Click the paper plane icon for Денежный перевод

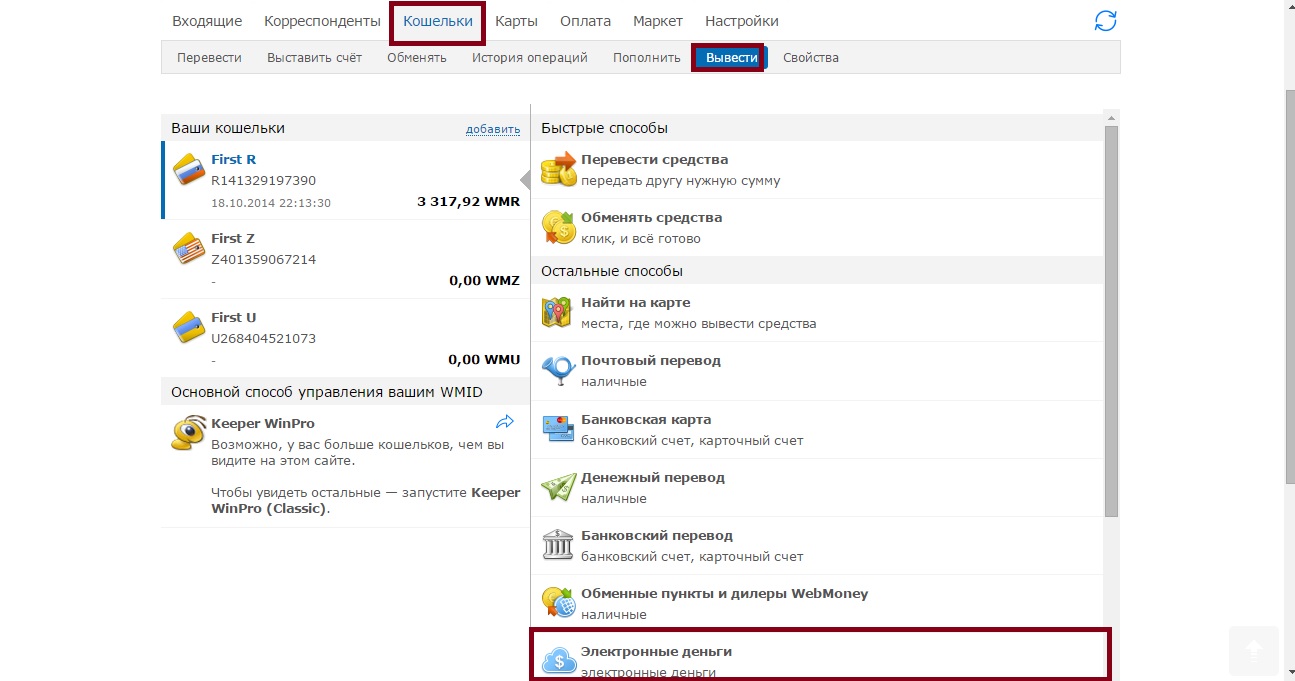[x=558, y=487]
